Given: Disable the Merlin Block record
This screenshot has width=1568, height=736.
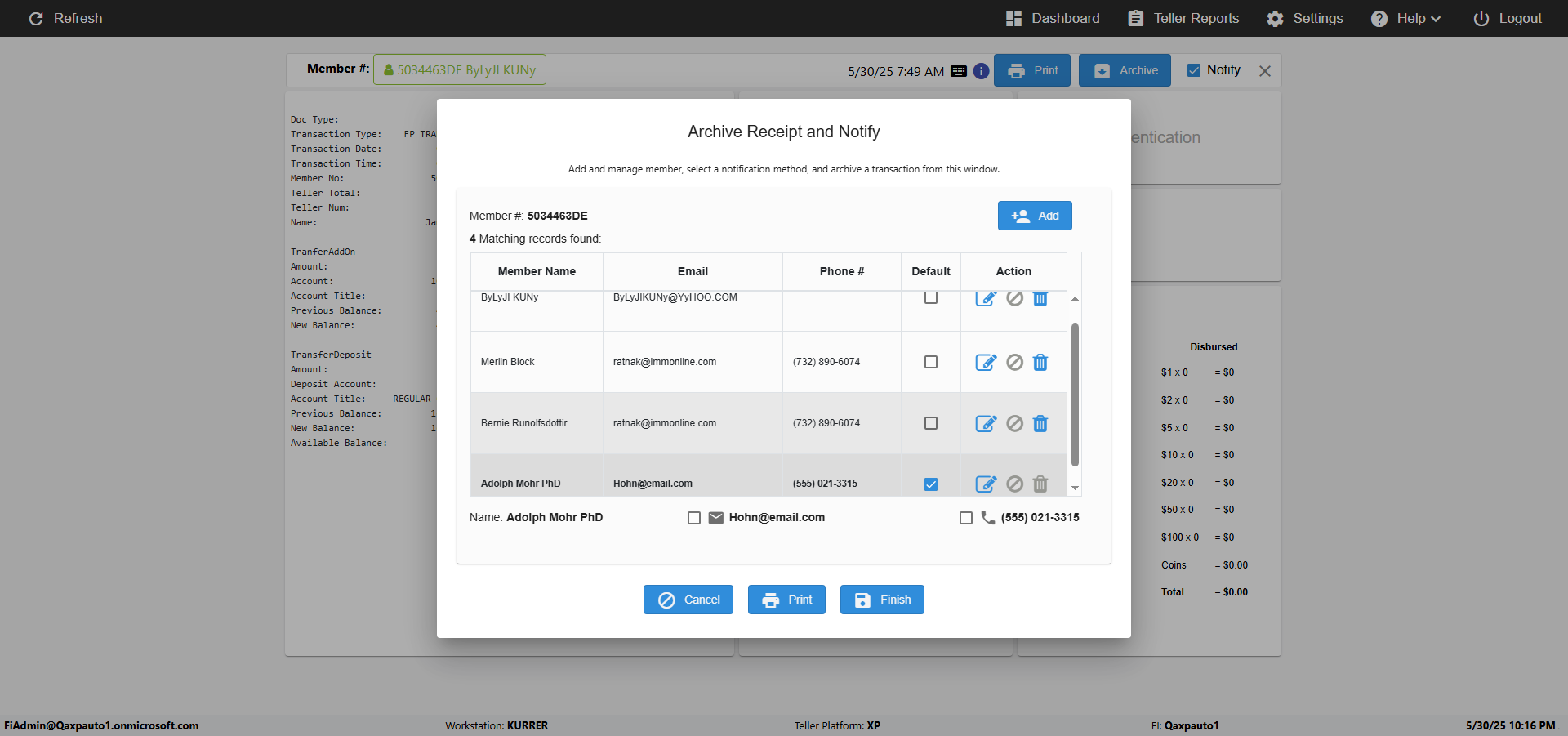Looking at the screenshot, I should tap(1014, 362).
